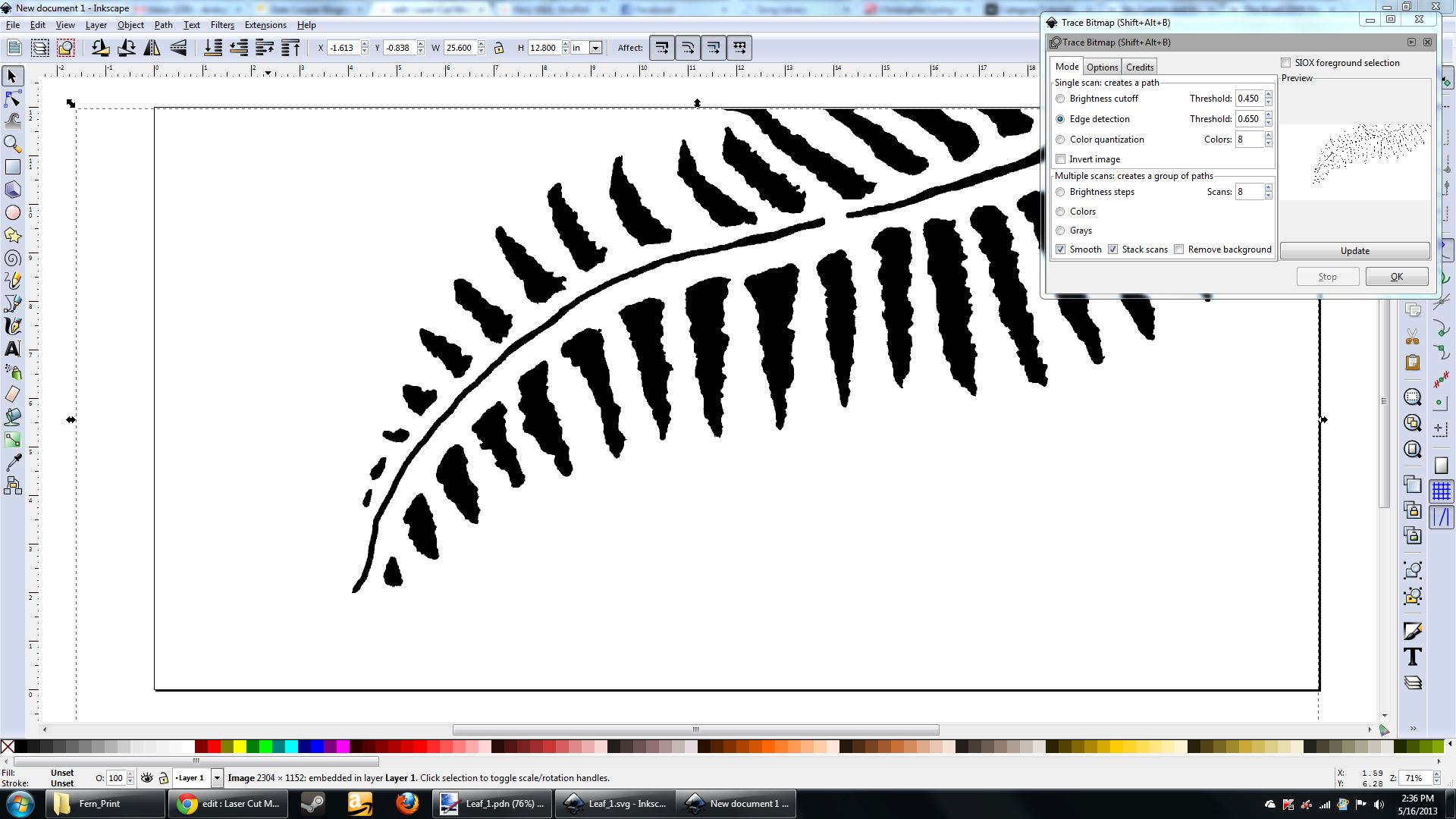Open the Extensions menu
1456x819 pixels.
[265, 25]
